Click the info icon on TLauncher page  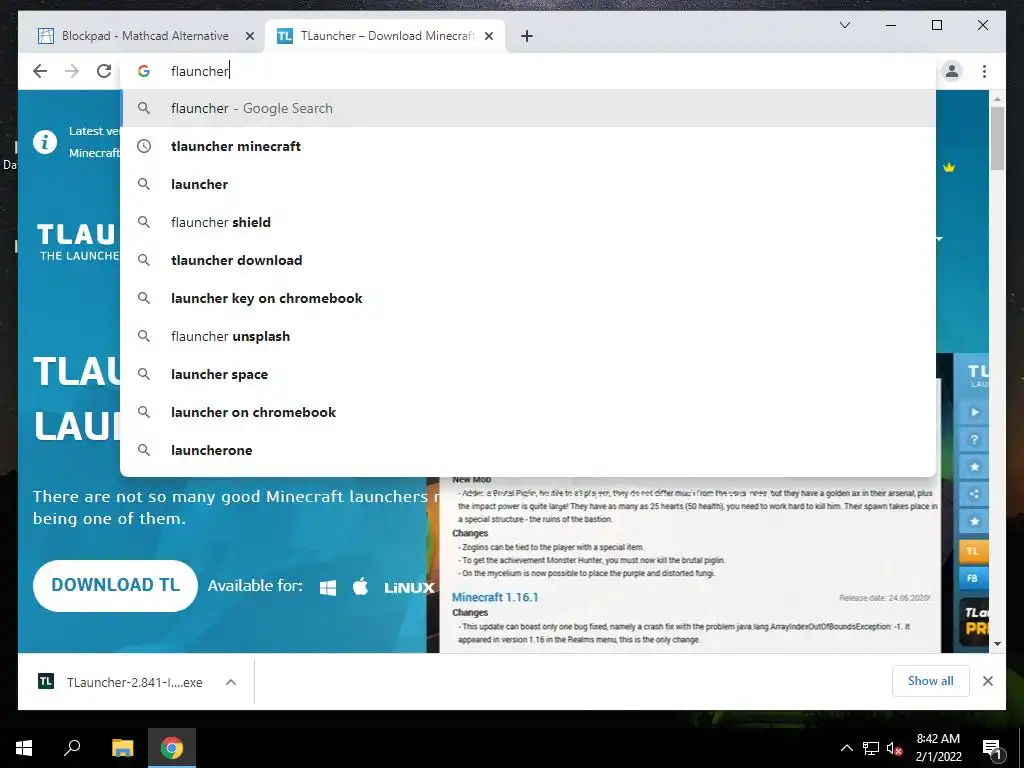tap(45, 142)
